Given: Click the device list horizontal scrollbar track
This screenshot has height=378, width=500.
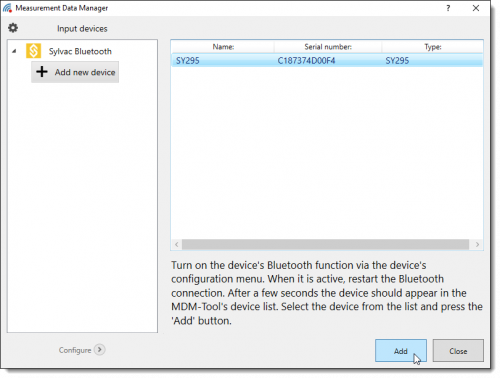Looking at the screenshot, I should [x=325, y=244].
